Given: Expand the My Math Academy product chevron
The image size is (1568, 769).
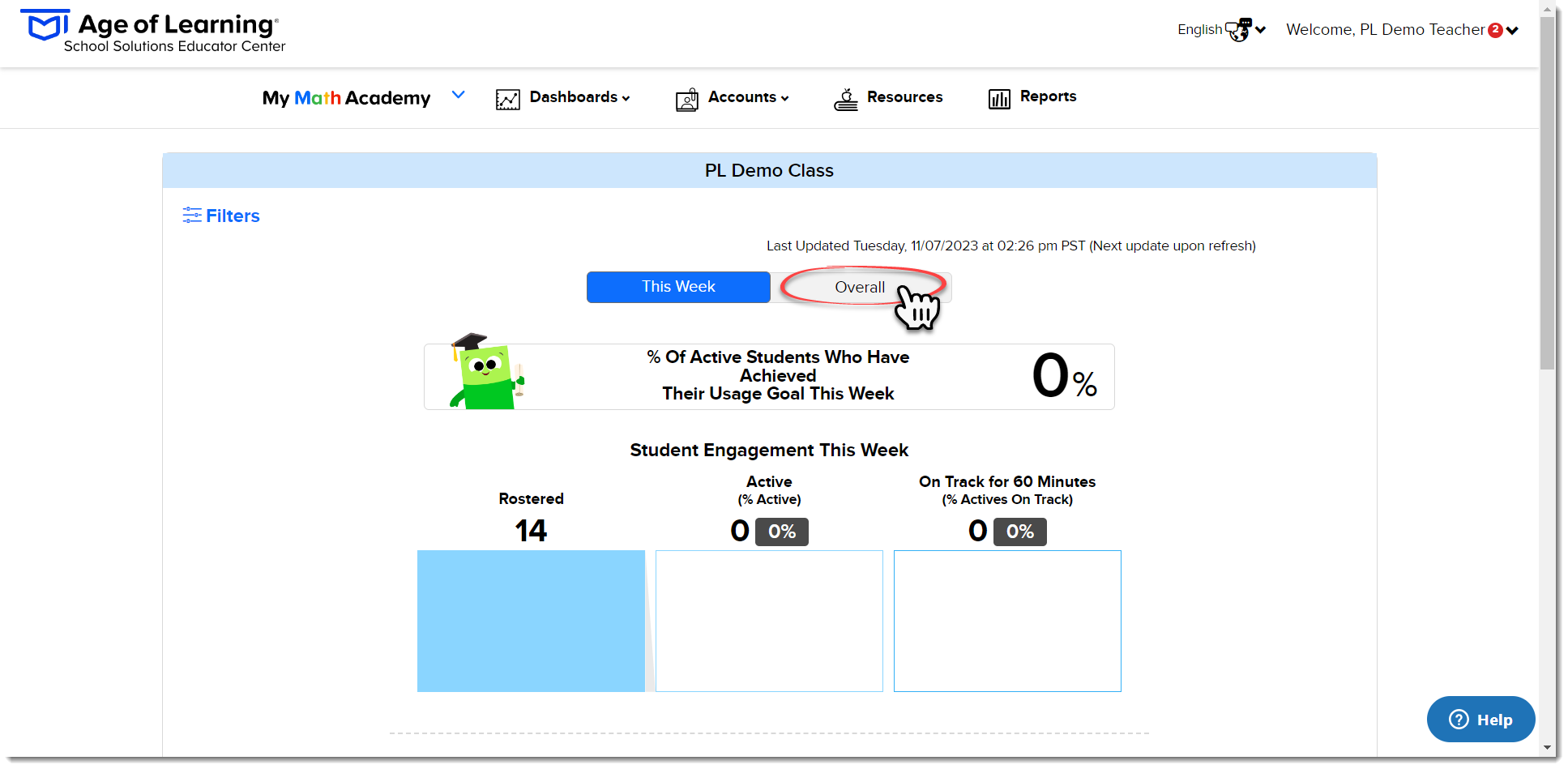Looking at the screenshot, I should 459,95.
